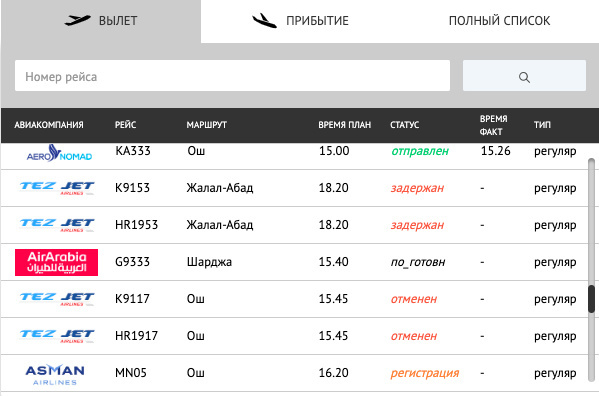Click the arrival airplane icon
Viewport: 599px width, 396px height.
click(x=264, y=21)
